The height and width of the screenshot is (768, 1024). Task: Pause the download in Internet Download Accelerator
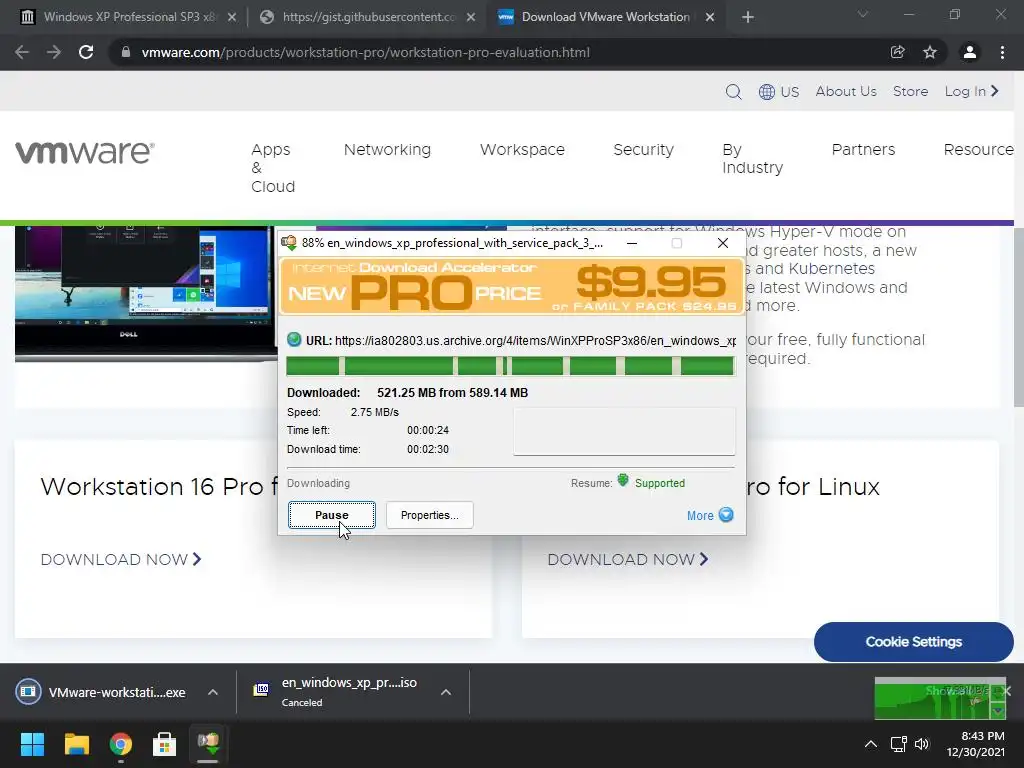point(332,515)
